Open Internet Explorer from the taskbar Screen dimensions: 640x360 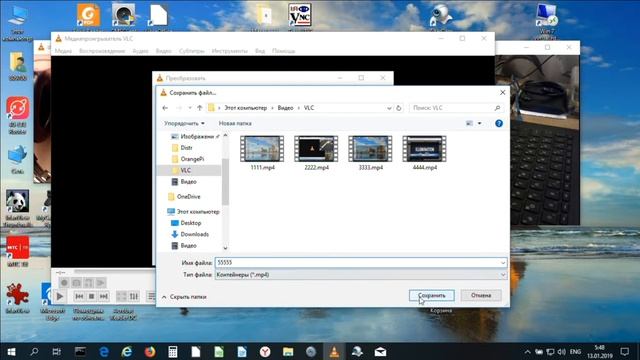click(x=127, y=351)
